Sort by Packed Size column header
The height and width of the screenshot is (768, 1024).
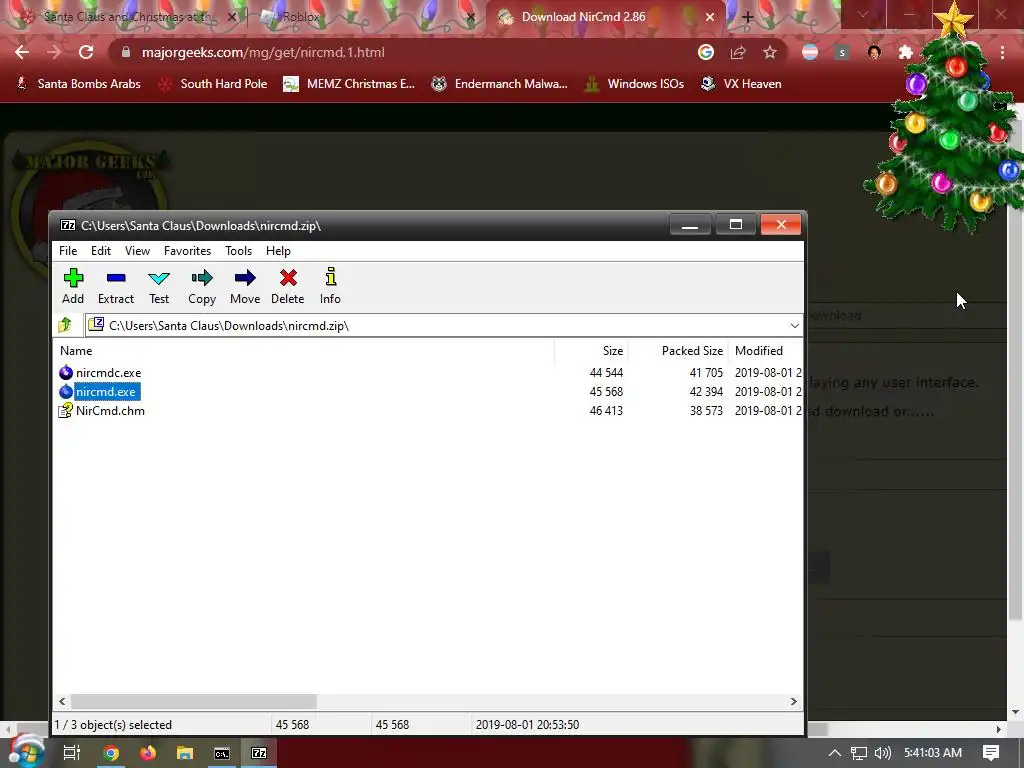[x=678, y=351]
